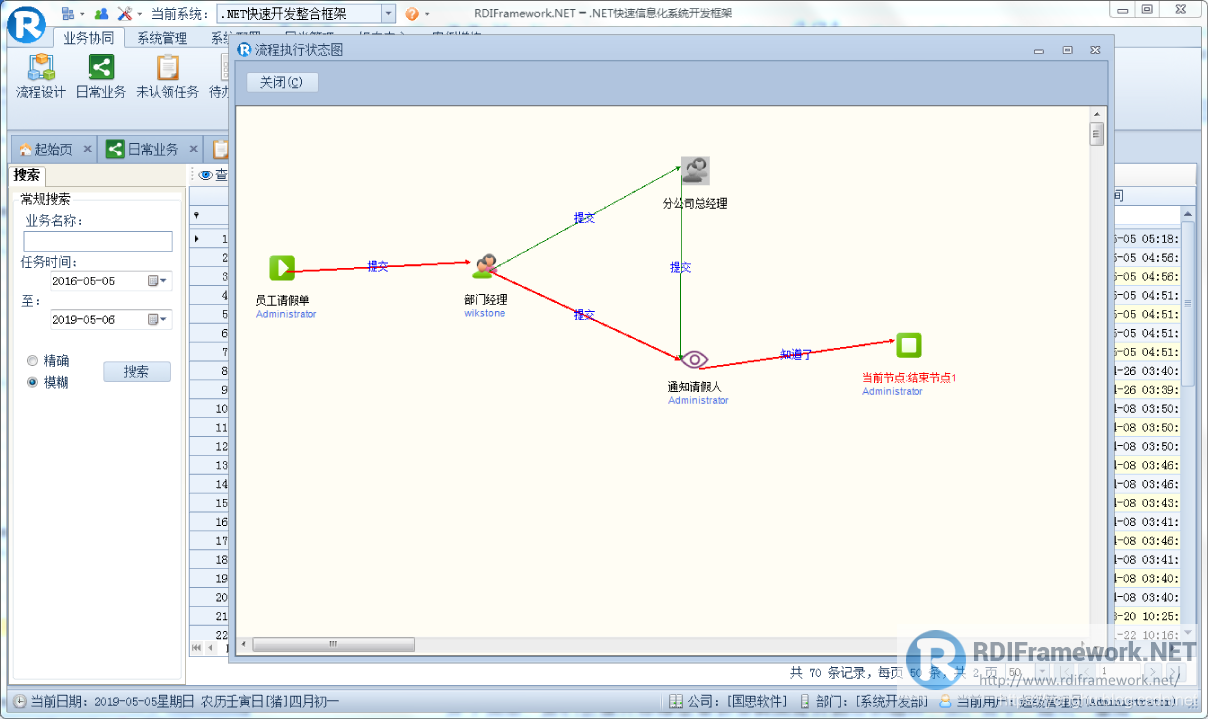
Task: Click the clock icon beside 当前日期
Action: 20,702
